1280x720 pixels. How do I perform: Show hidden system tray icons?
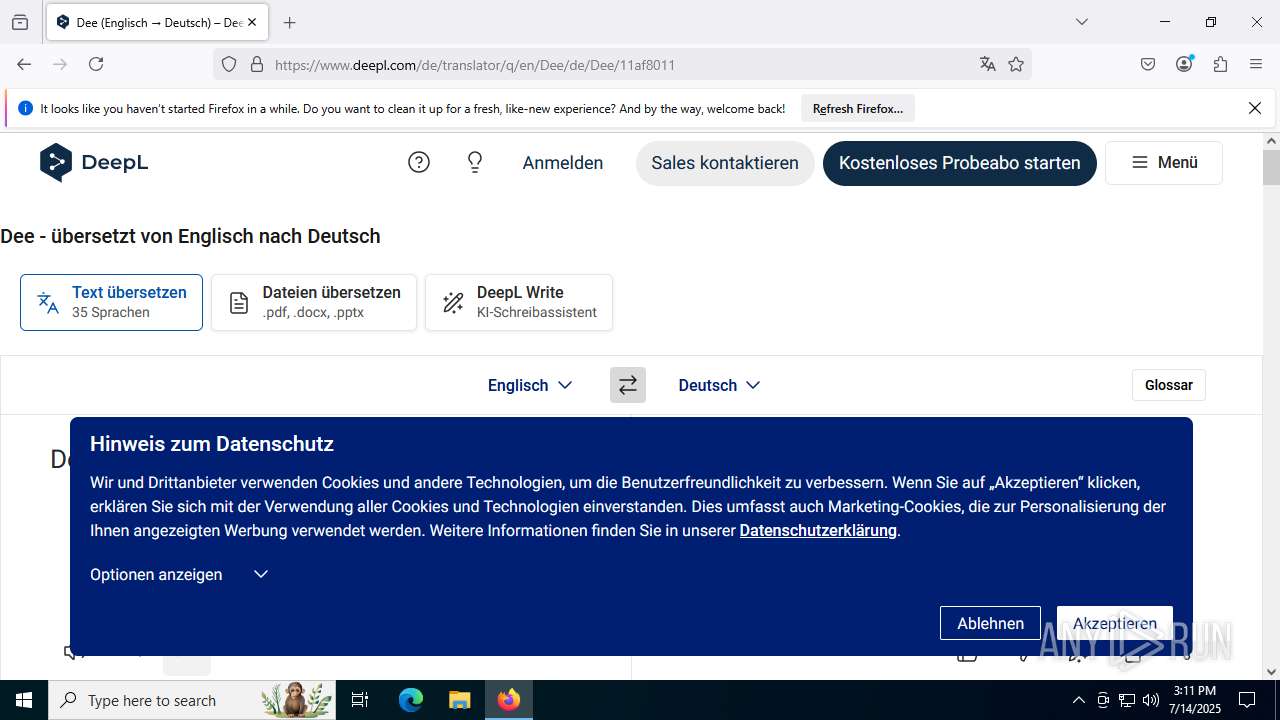[1078, 700]
